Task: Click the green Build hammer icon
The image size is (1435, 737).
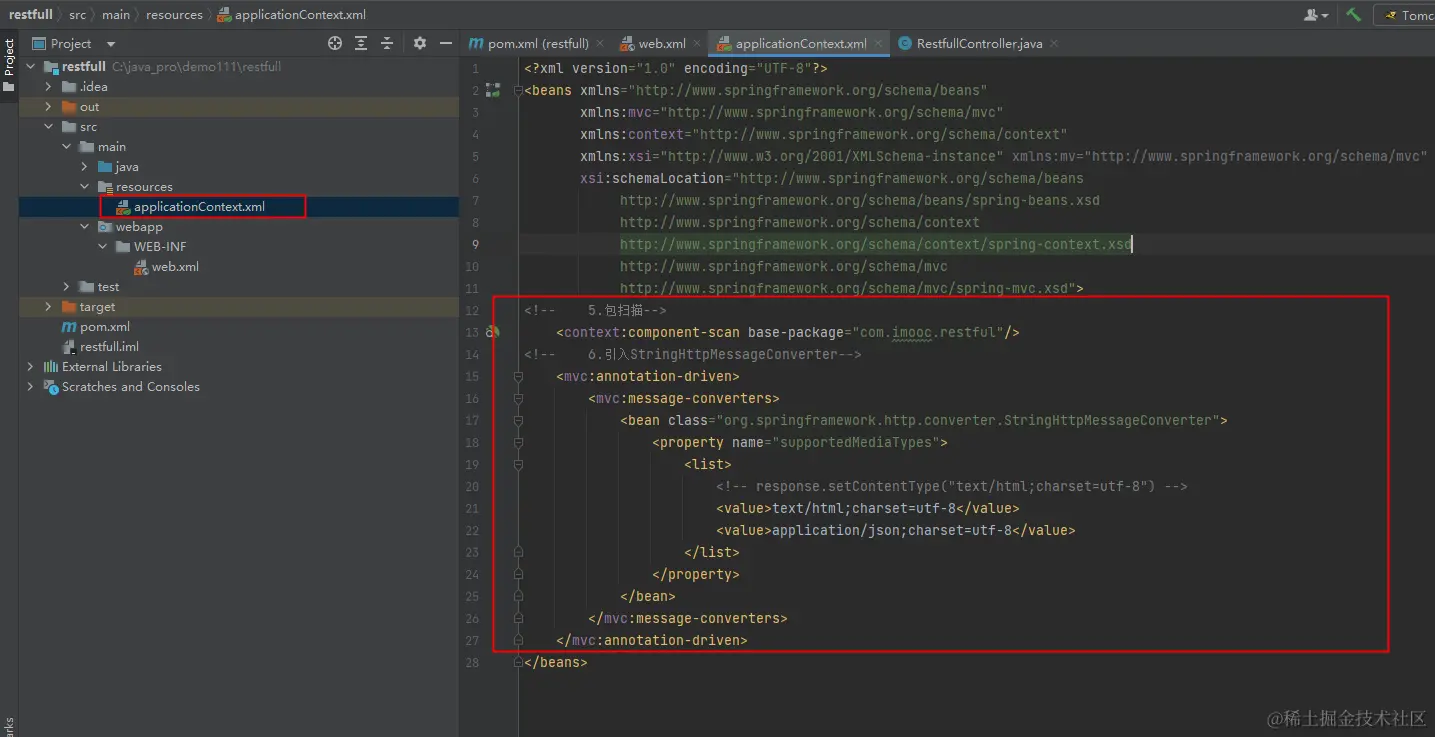Action: pyautogui.click(x=1353, y=15)
